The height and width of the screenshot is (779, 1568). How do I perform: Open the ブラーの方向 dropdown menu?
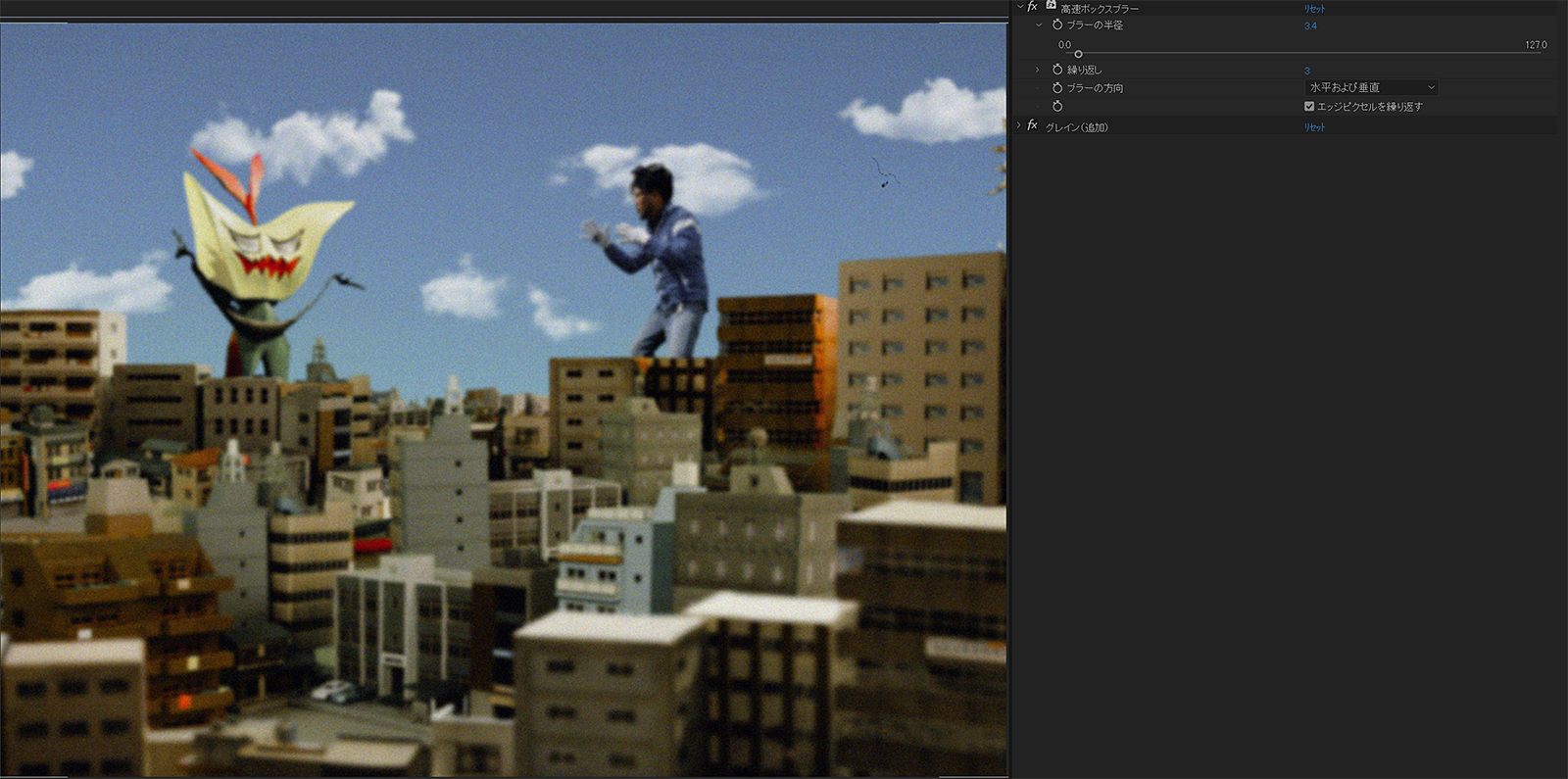(1371, 88)
